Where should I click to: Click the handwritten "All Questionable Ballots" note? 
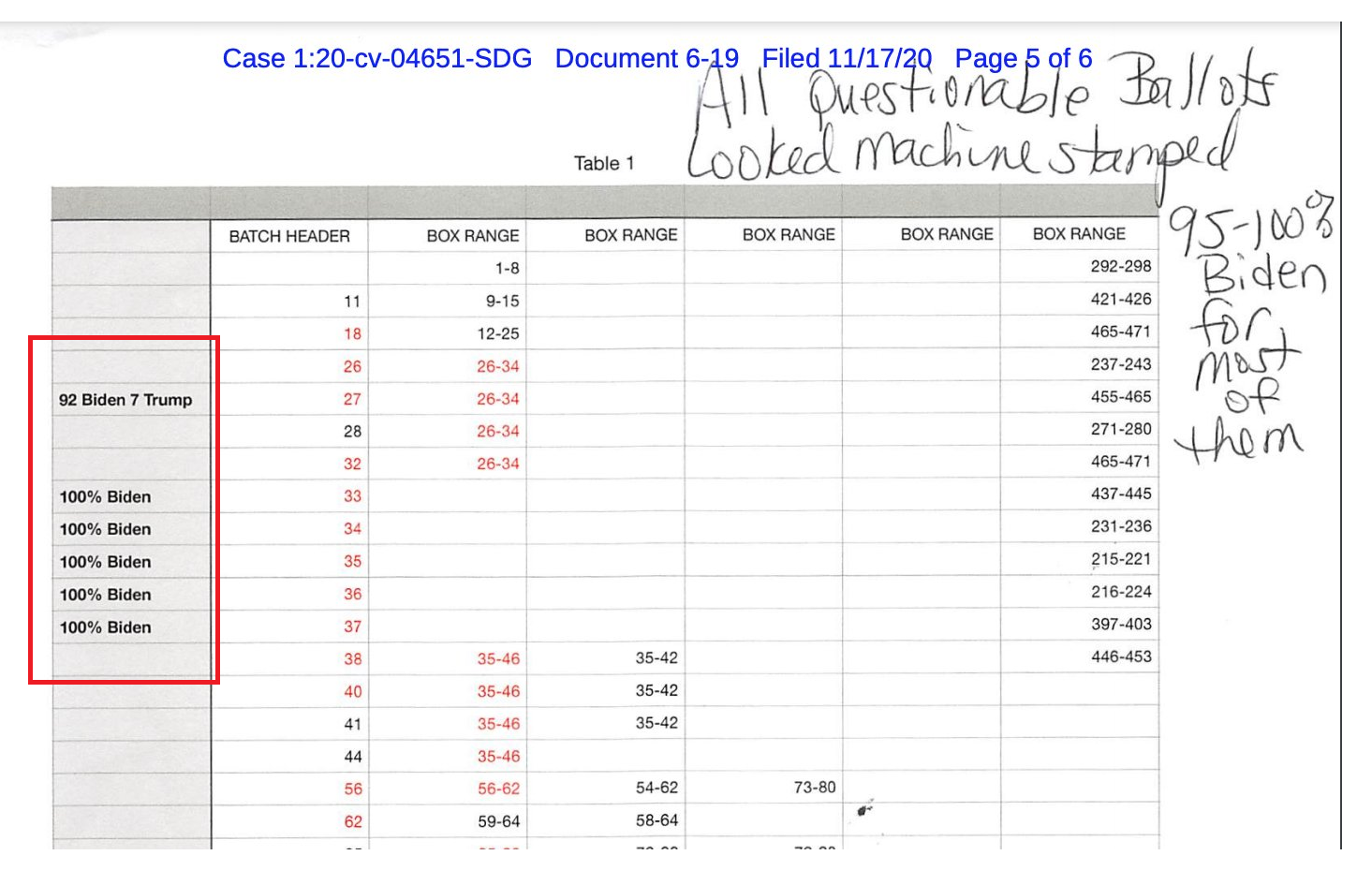[988, 89]
